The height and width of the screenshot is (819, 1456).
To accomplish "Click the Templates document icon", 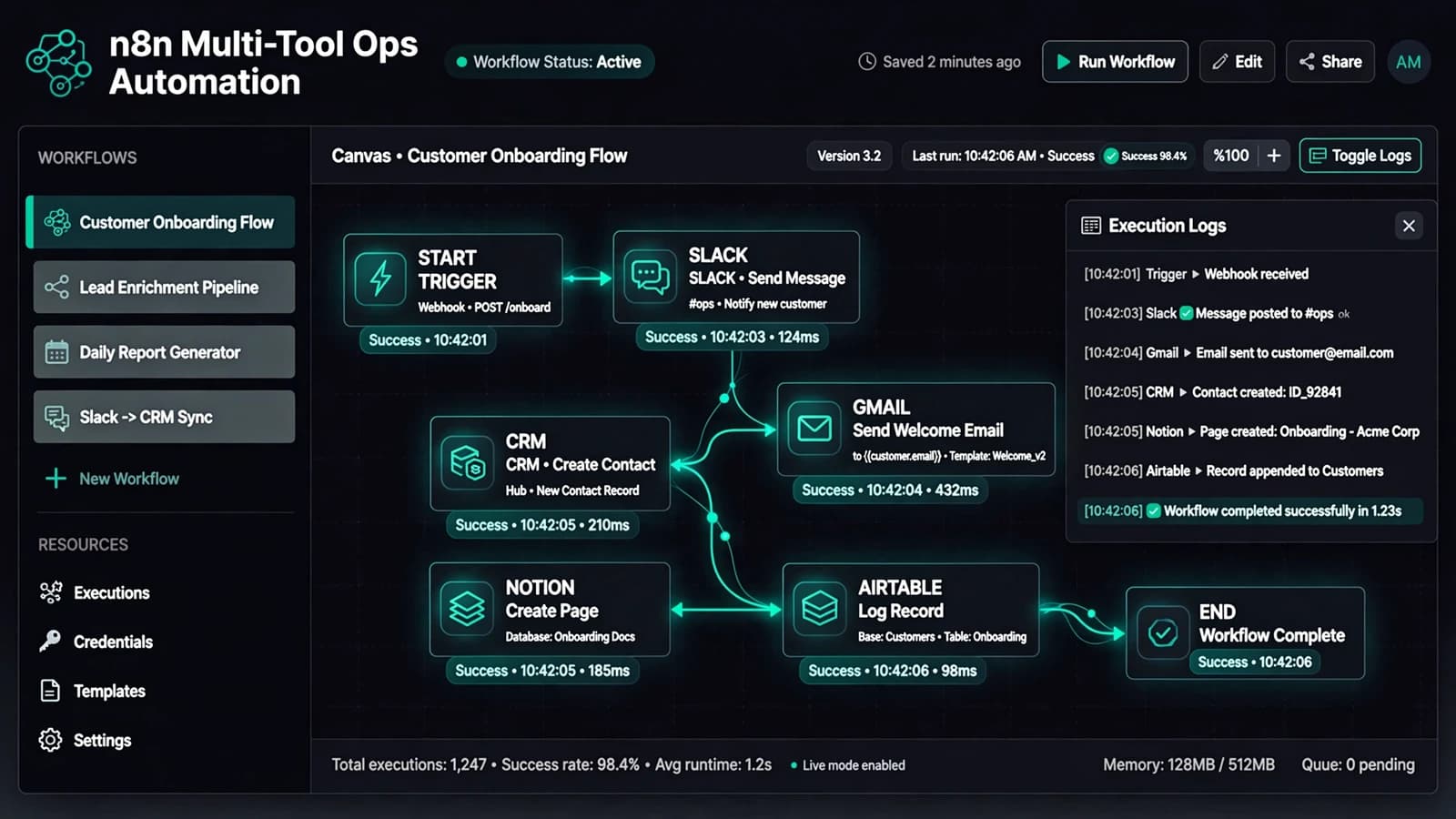I will [51, 691].
